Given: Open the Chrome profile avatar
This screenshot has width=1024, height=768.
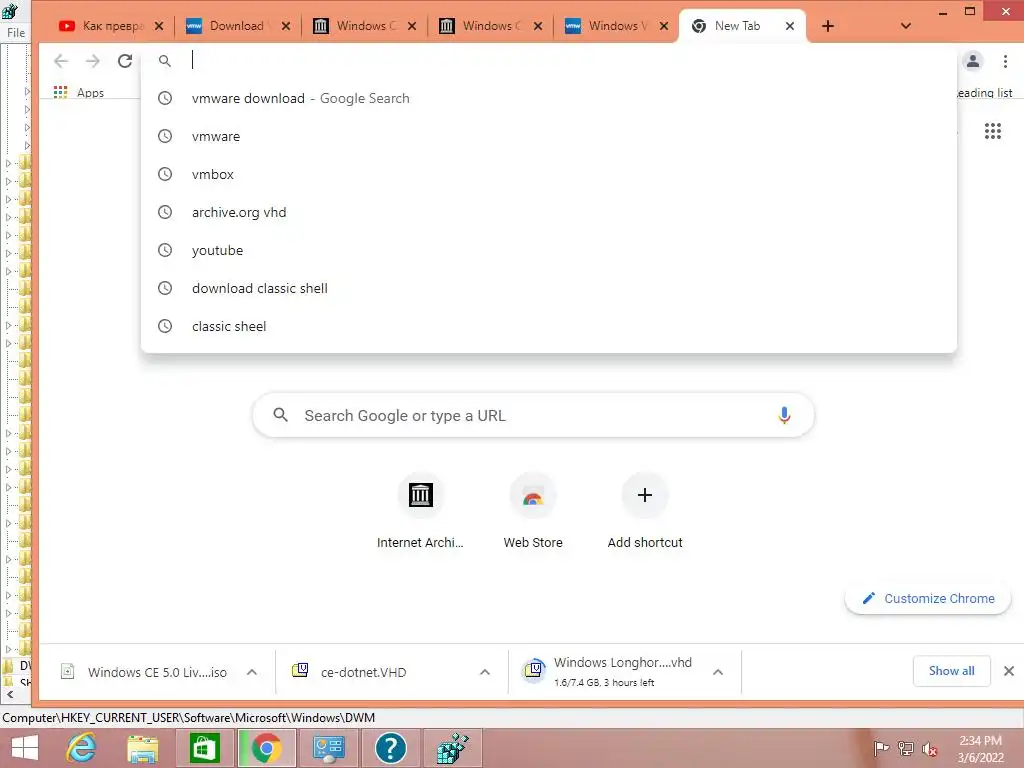Looking at the screenshot, I should pyautogui.click(x=972, y=61).
